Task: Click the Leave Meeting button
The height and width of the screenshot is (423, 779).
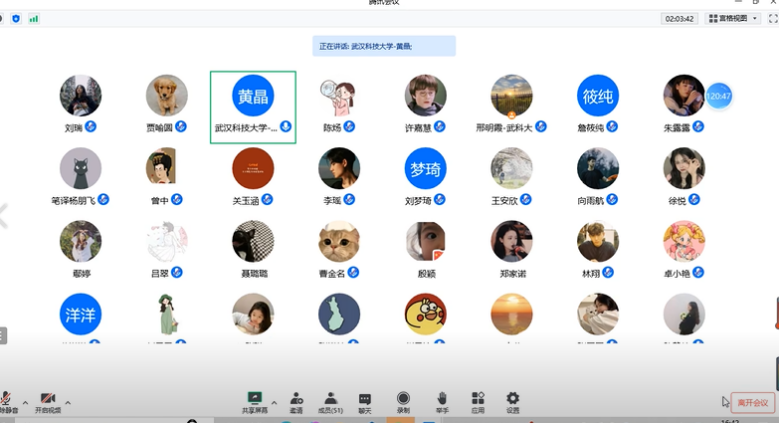Action: click(752, 403)
